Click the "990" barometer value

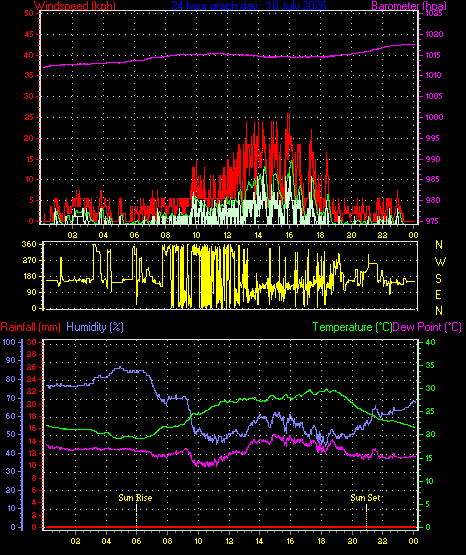point(432,159)
